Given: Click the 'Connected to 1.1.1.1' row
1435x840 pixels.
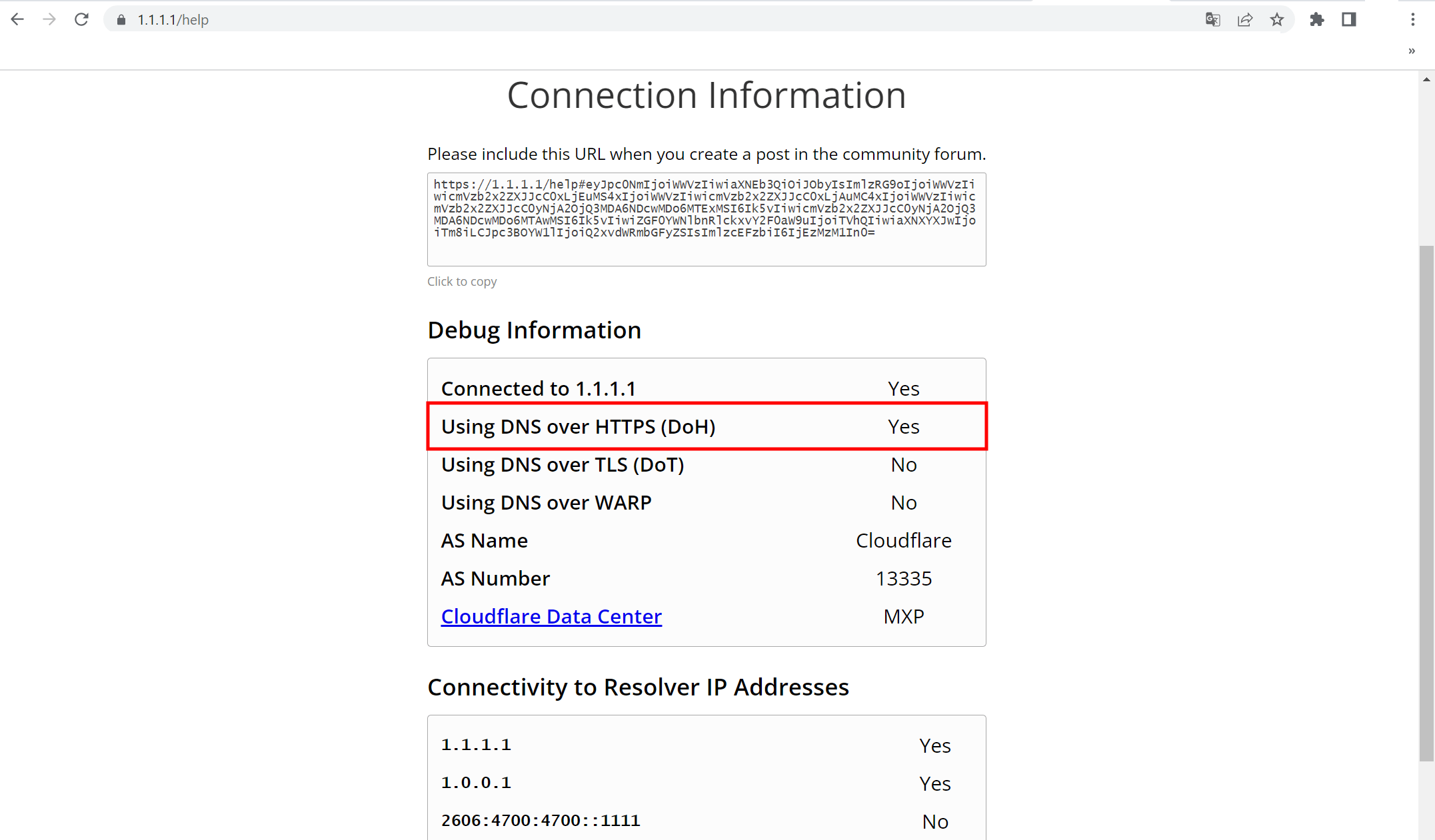Looking at the screenshot, I should (707, 388).
